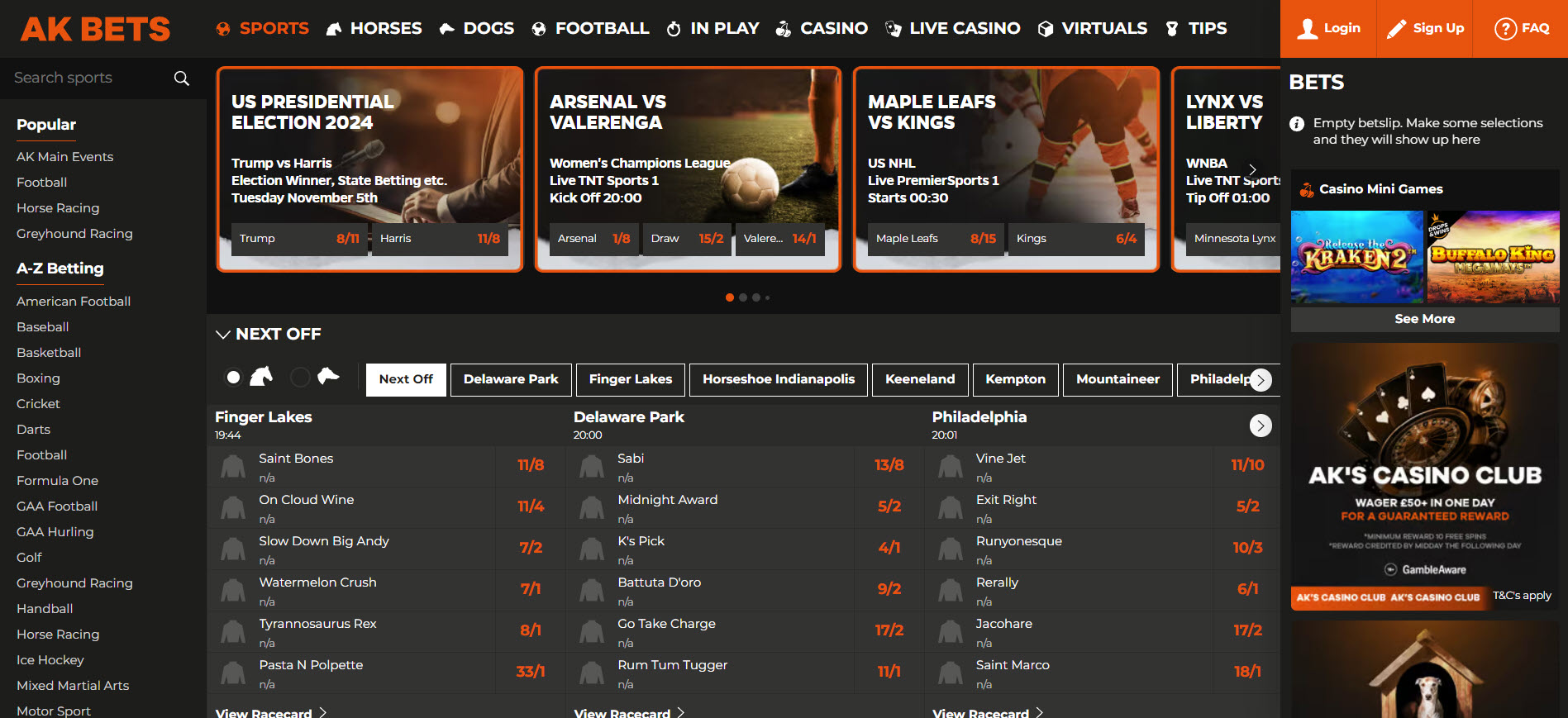Select the Kempton tab
Screen dimensions: 1568x718
1016,379
